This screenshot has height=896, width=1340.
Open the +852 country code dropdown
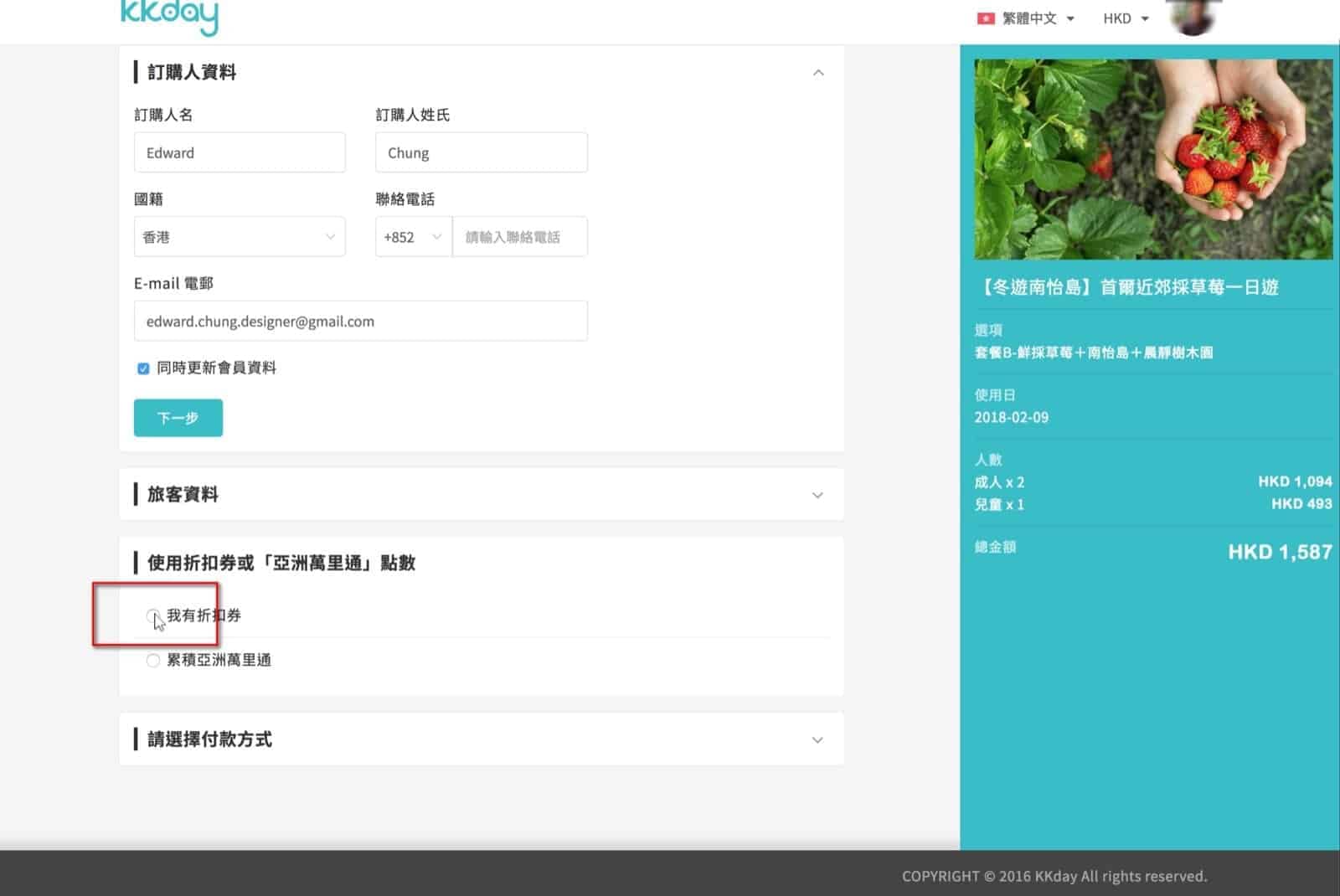[413, 237]
